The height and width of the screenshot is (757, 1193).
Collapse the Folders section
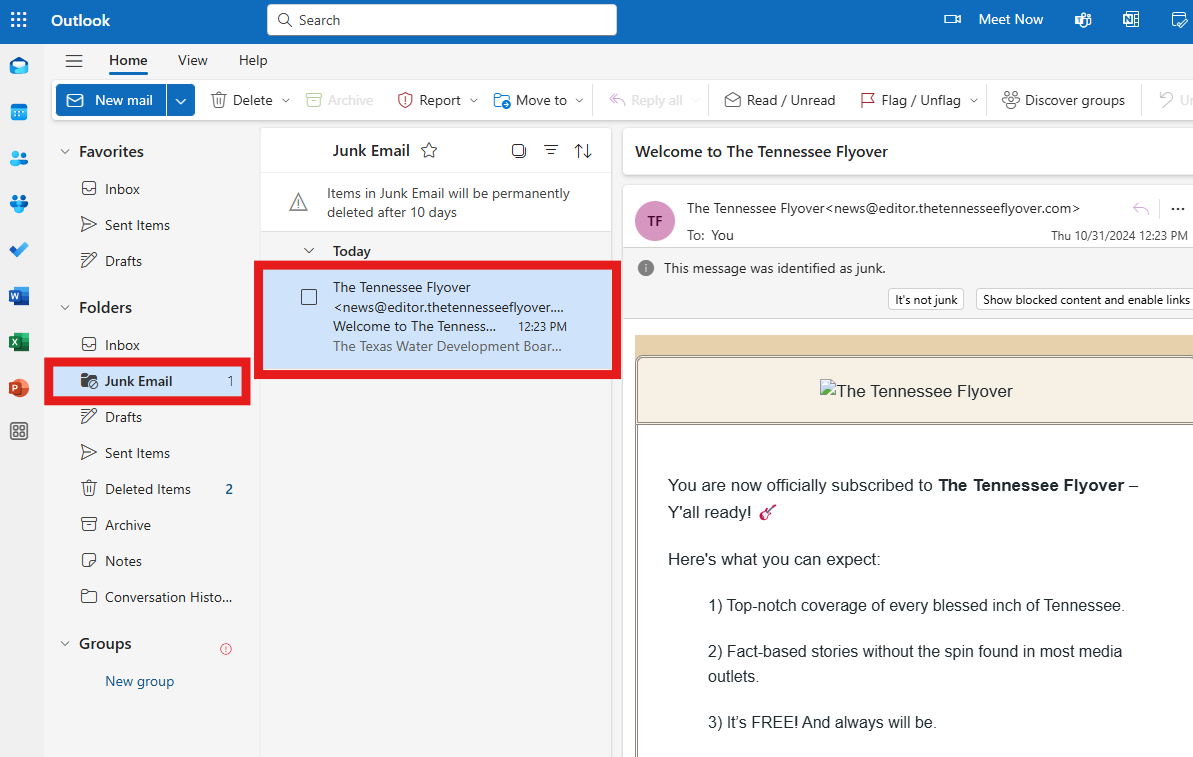[x=65, y=307]
